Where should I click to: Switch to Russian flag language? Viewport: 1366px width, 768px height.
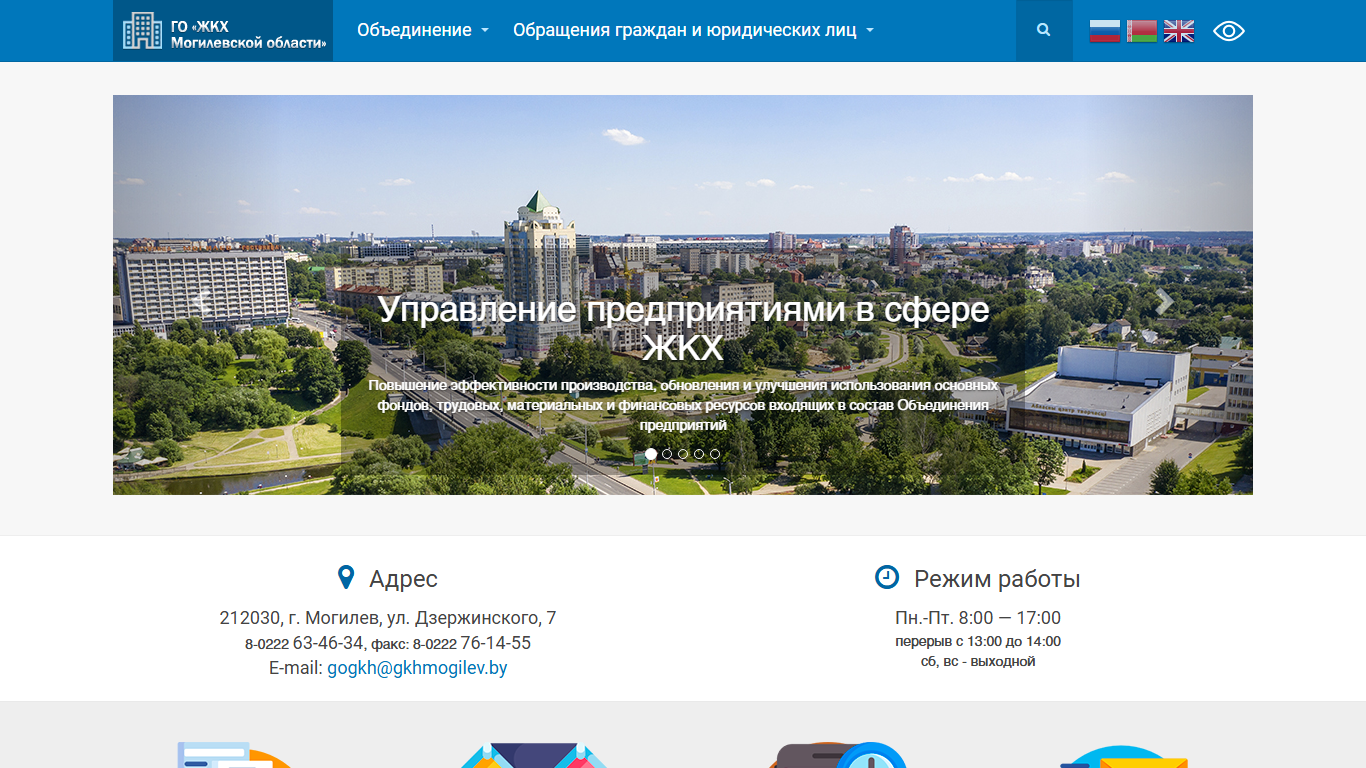[1105, 31]
